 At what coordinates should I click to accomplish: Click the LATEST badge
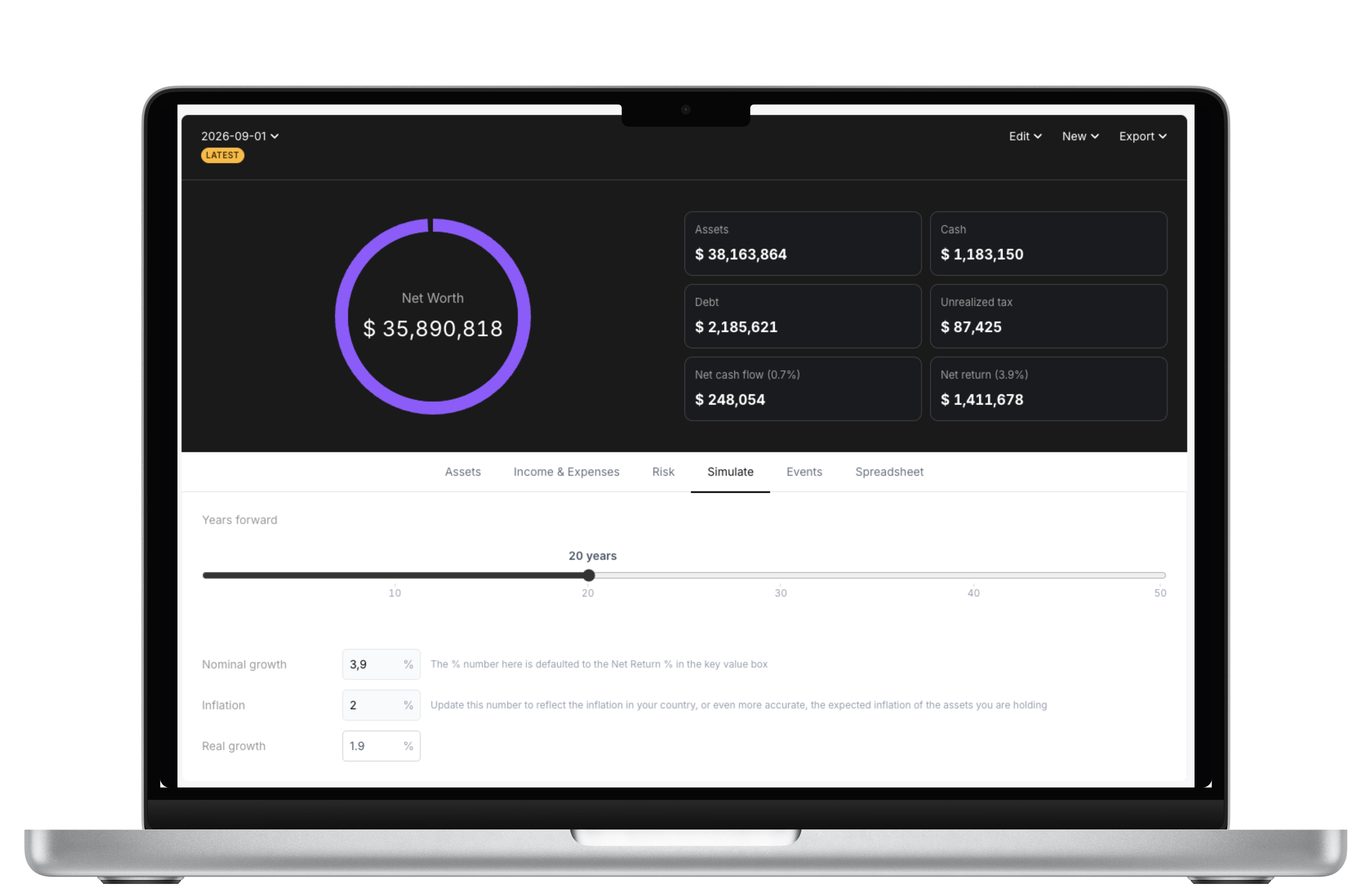point(223,155)
